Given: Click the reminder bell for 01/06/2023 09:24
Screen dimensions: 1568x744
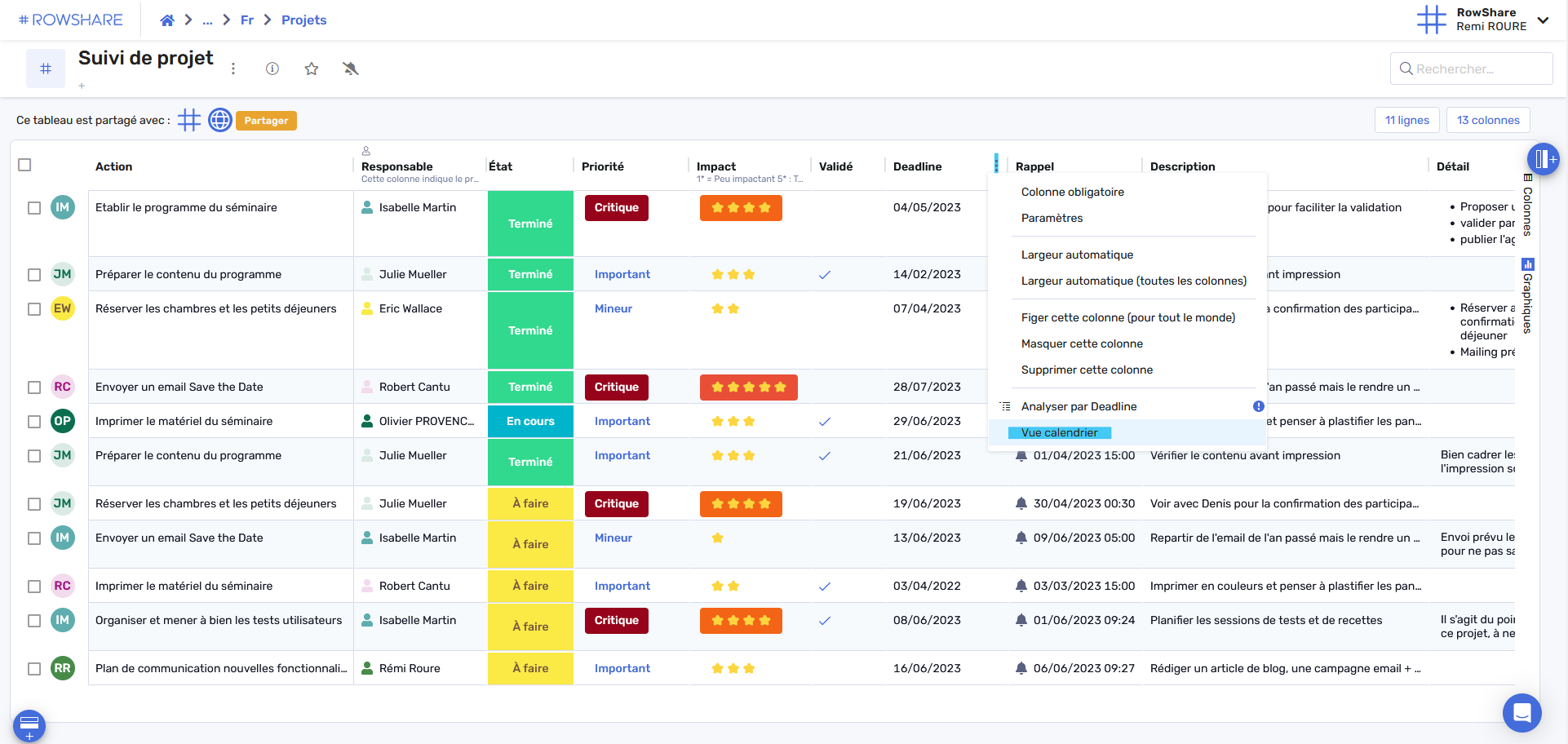Looking at the screenshot, I should point(1021,620).
